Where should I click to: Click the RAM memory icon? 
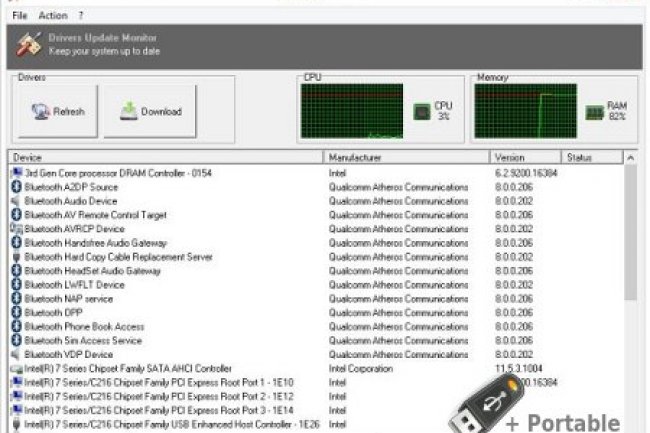coord(595,111)
